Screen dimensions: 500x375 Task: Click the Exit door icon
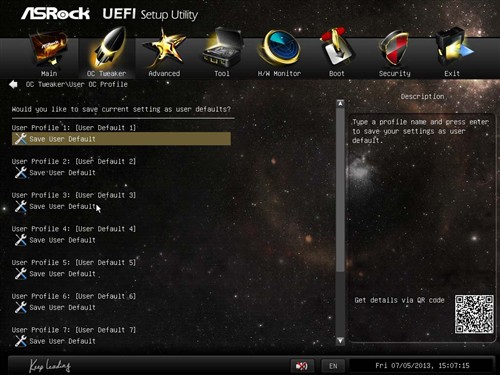click(x=453, y=48)
